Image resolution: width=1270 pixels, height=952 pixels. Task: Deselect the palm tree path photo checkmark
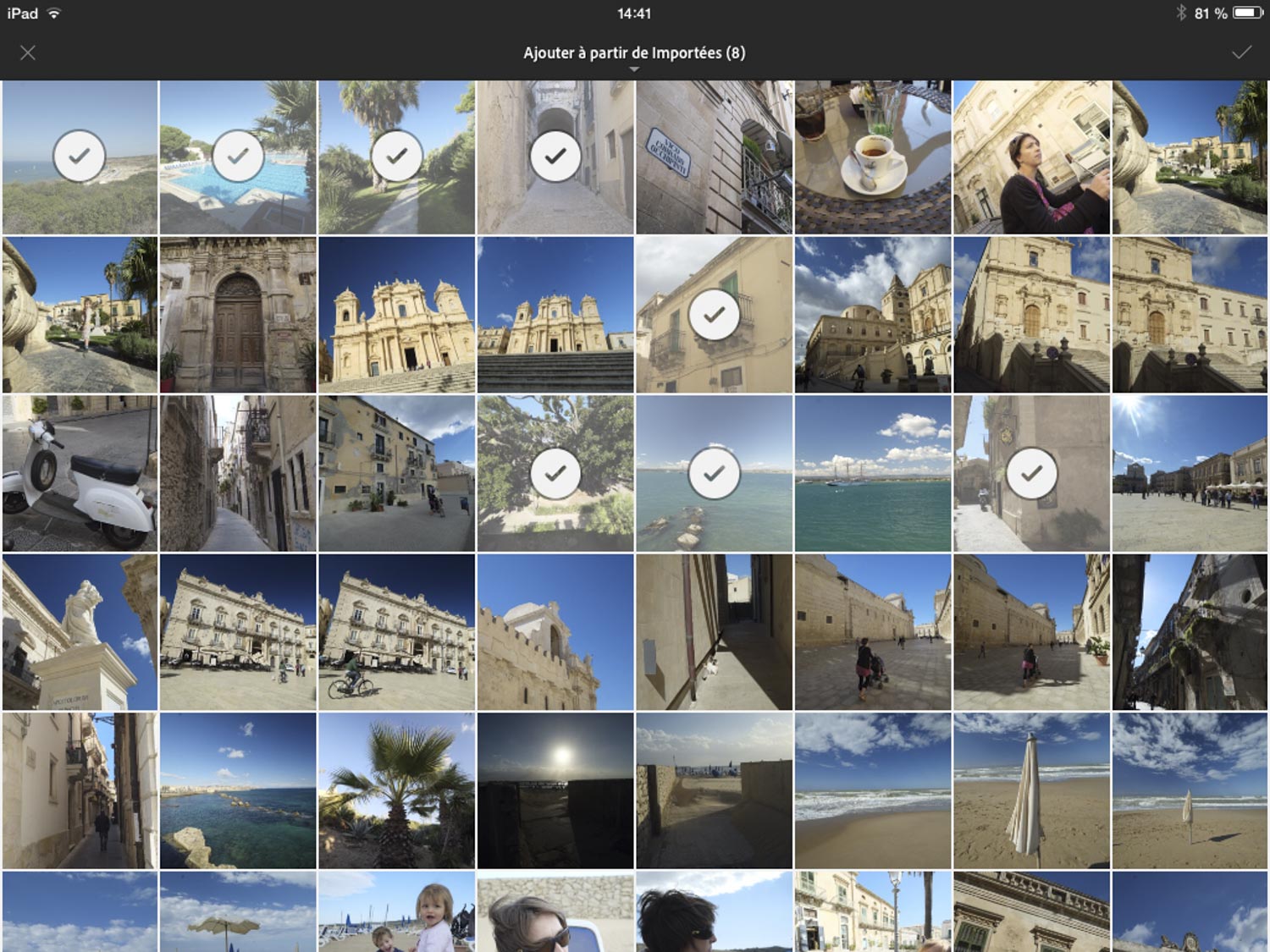pyautogui.click(x=396, y=157)
